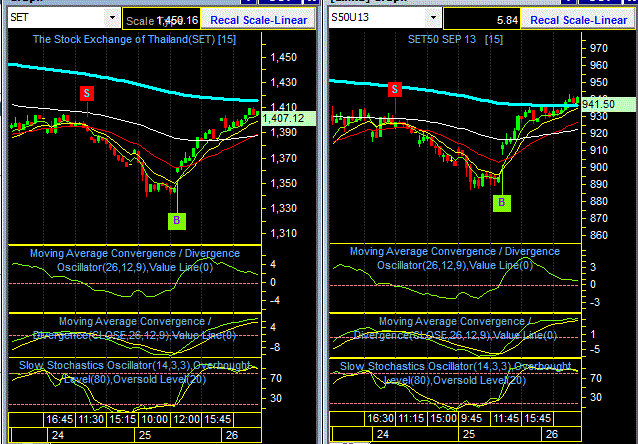Click the 5.84 value field

pos(482,20)
